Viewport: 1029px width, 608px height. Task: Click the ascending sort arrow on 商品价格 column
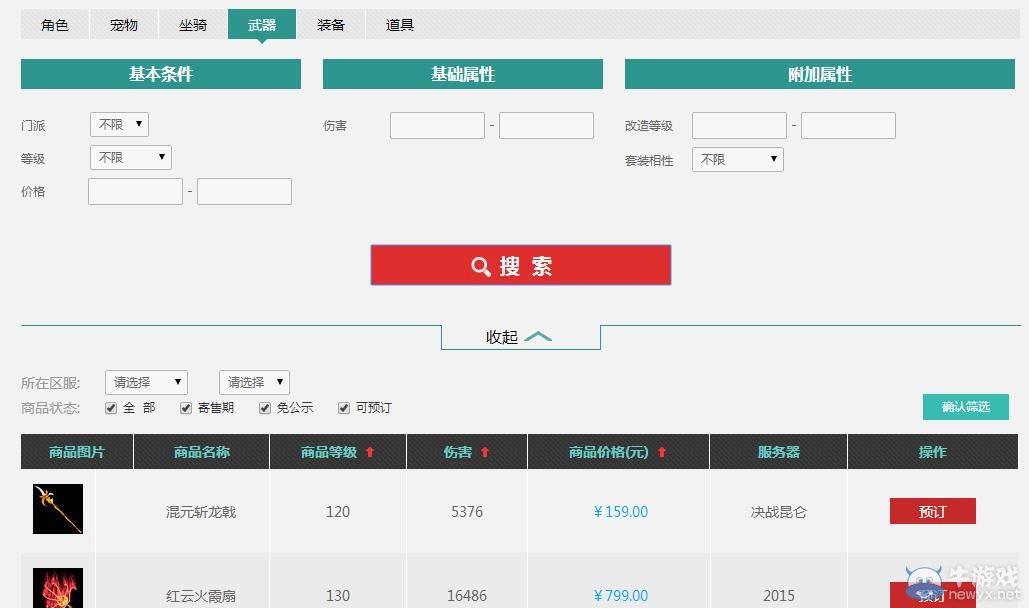[x=661, y=451]
